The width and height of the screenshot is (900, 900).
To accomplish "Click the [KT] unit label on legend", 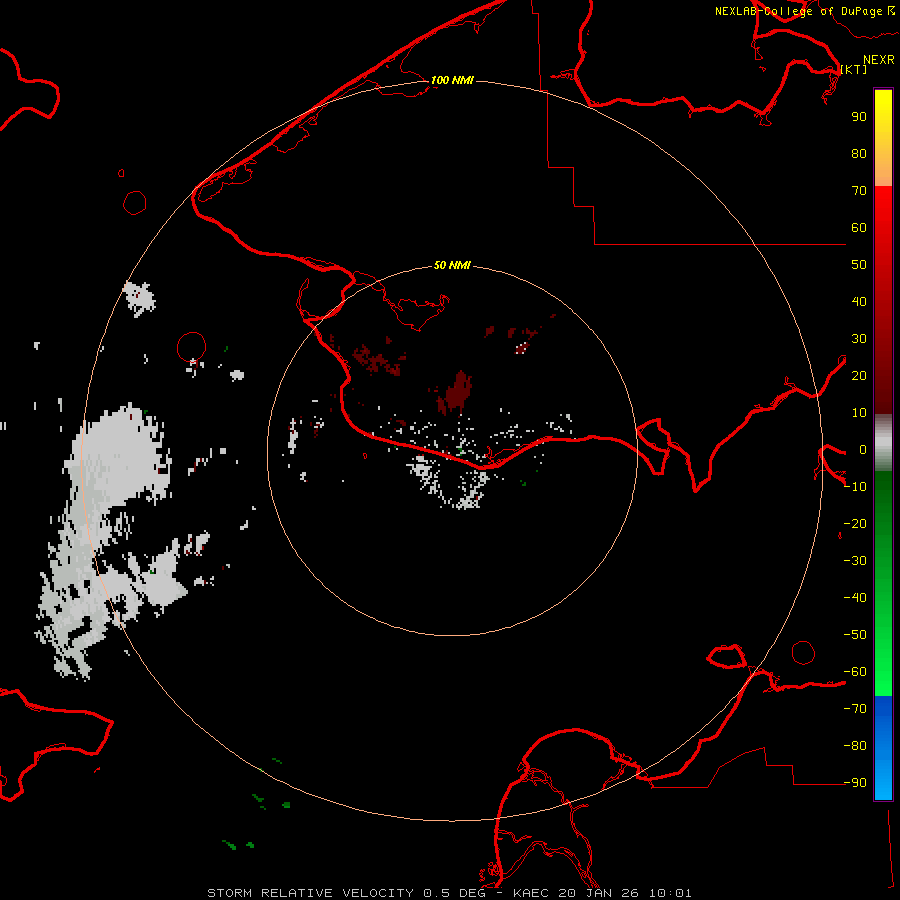I will tap(854, 69).
